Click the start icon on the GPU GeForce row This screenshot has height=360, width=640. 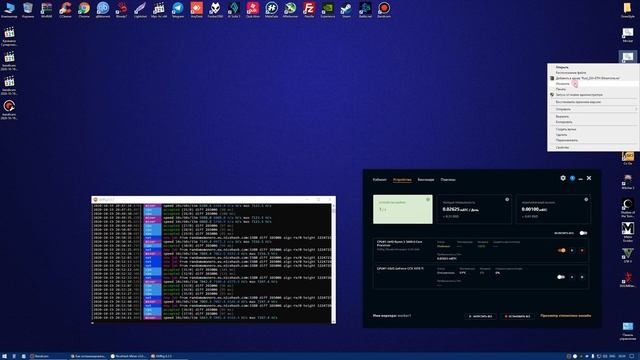[x=572, y=277]
